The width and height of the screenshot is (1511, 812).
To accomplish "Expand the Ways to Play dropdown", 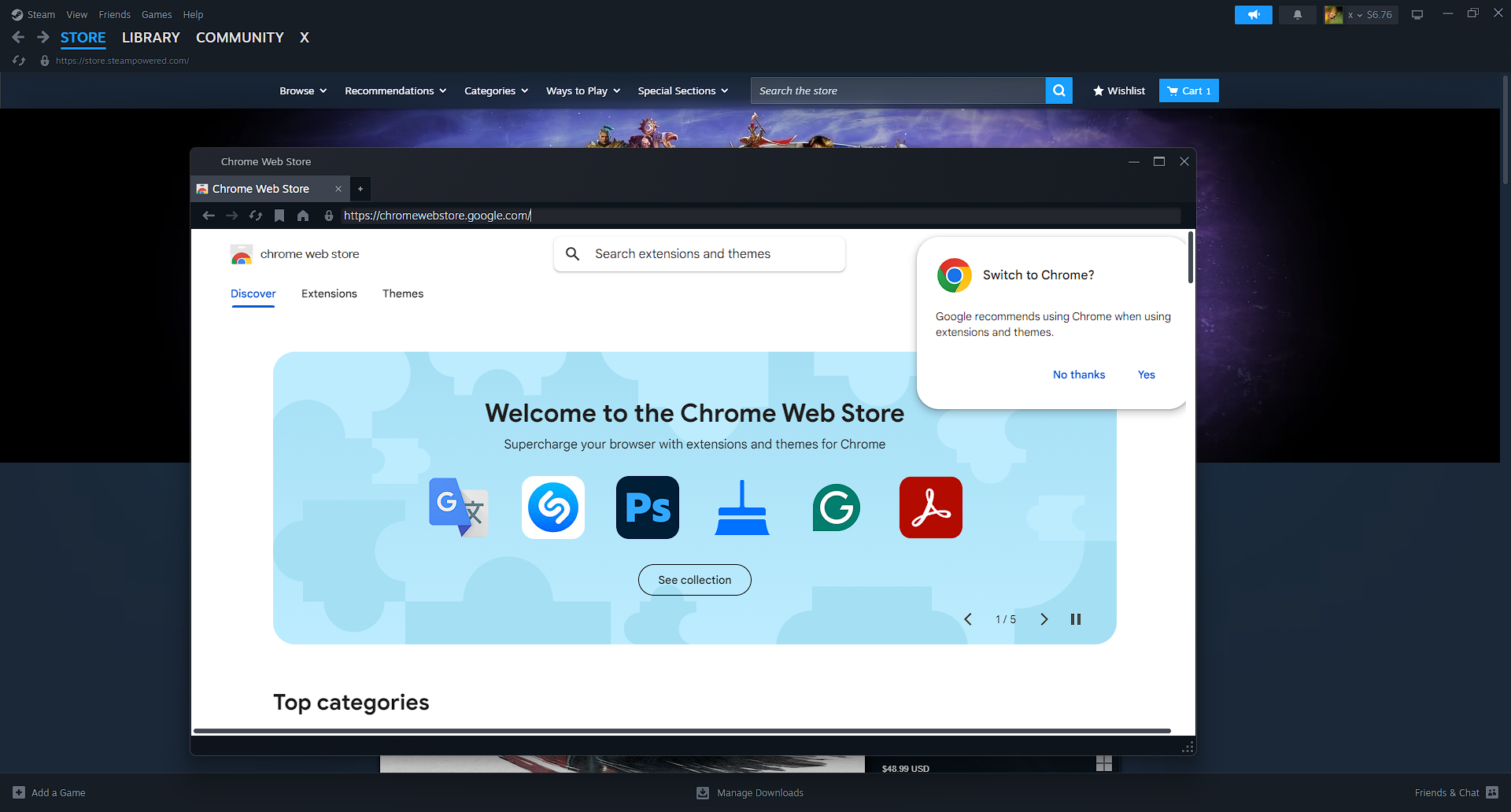I will click(583, 90).
